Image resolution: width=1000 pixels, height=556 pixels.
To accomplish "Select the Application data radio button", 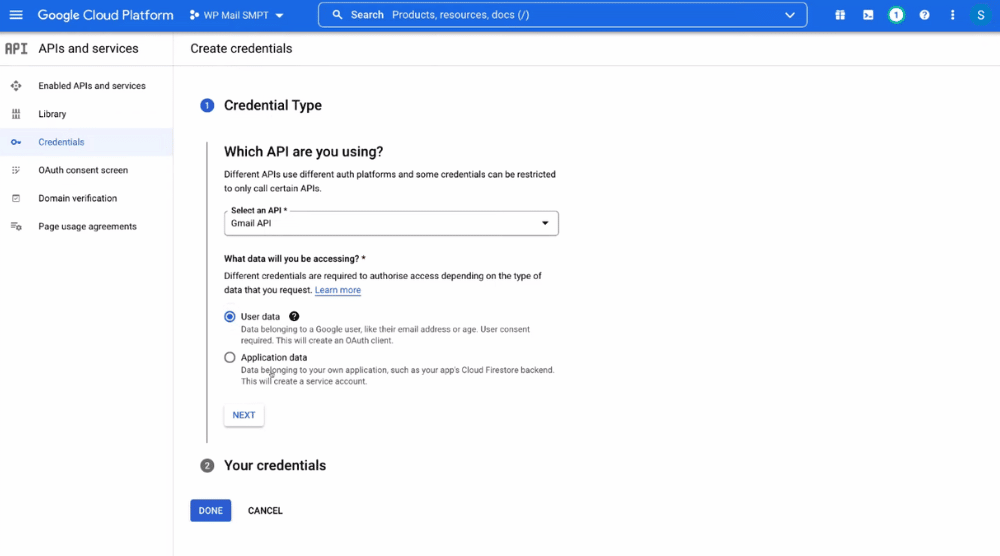I will tap(230, 357).
